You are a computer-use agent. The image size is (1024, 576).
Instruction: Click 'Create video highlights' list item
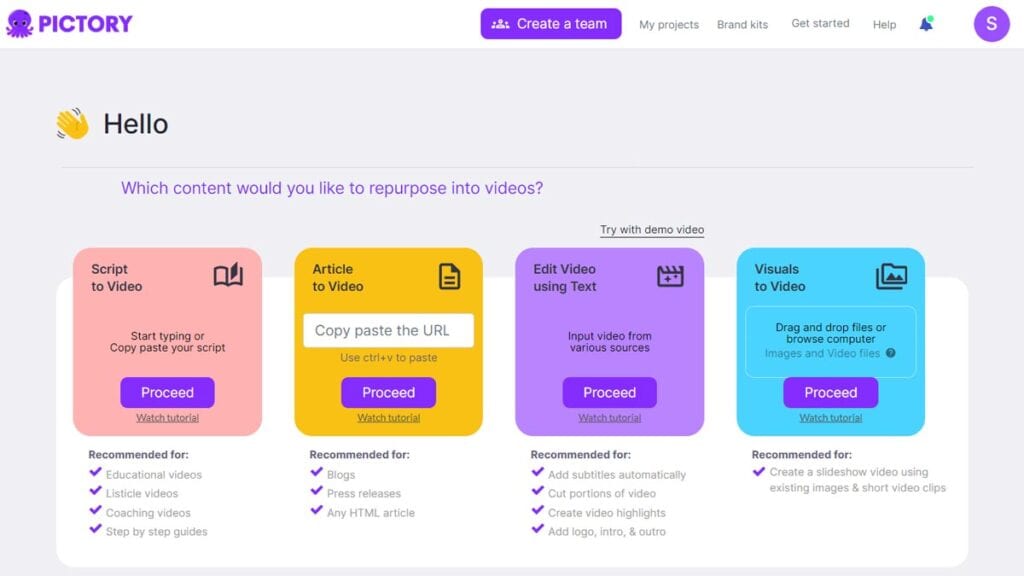click(607, 513)
